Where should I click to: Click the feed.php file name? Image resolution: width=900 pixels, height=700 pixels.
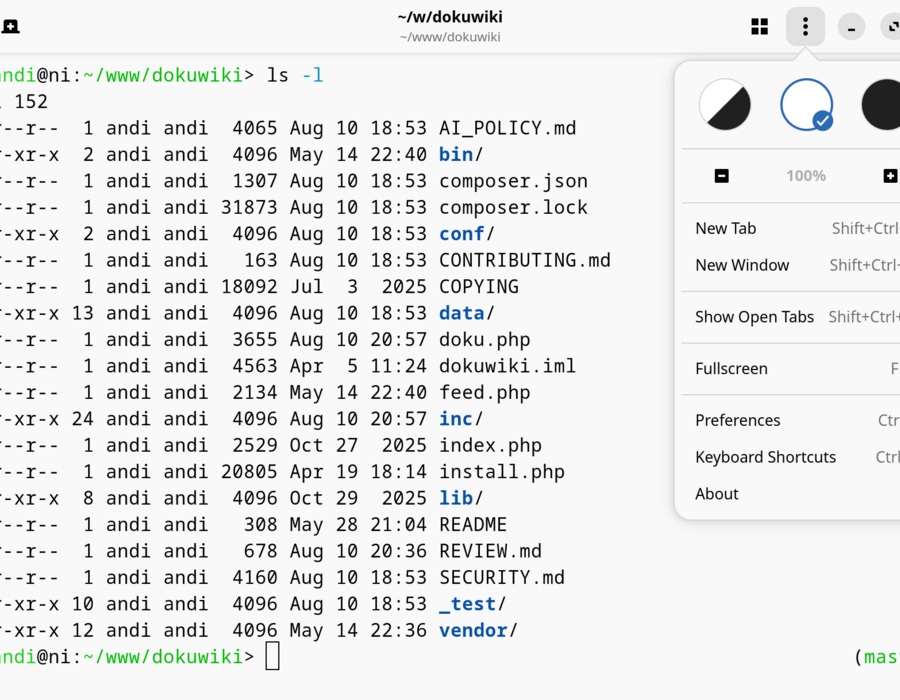tap(484, 392)
